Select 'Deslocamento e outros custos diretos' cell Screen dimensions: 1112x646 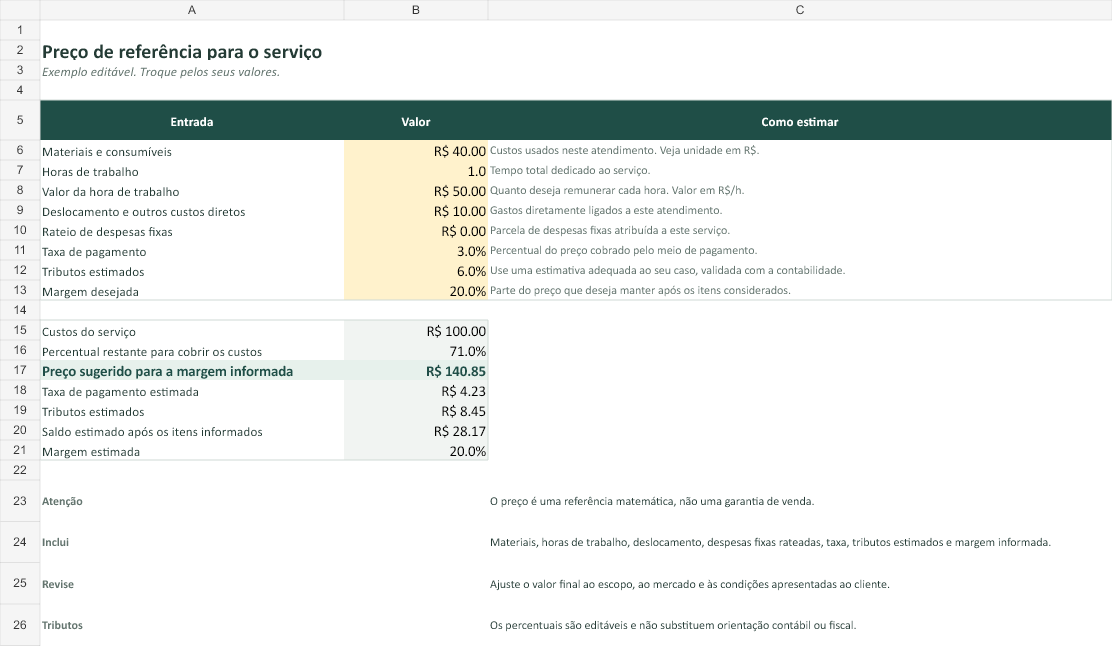(x=192, y=211)
